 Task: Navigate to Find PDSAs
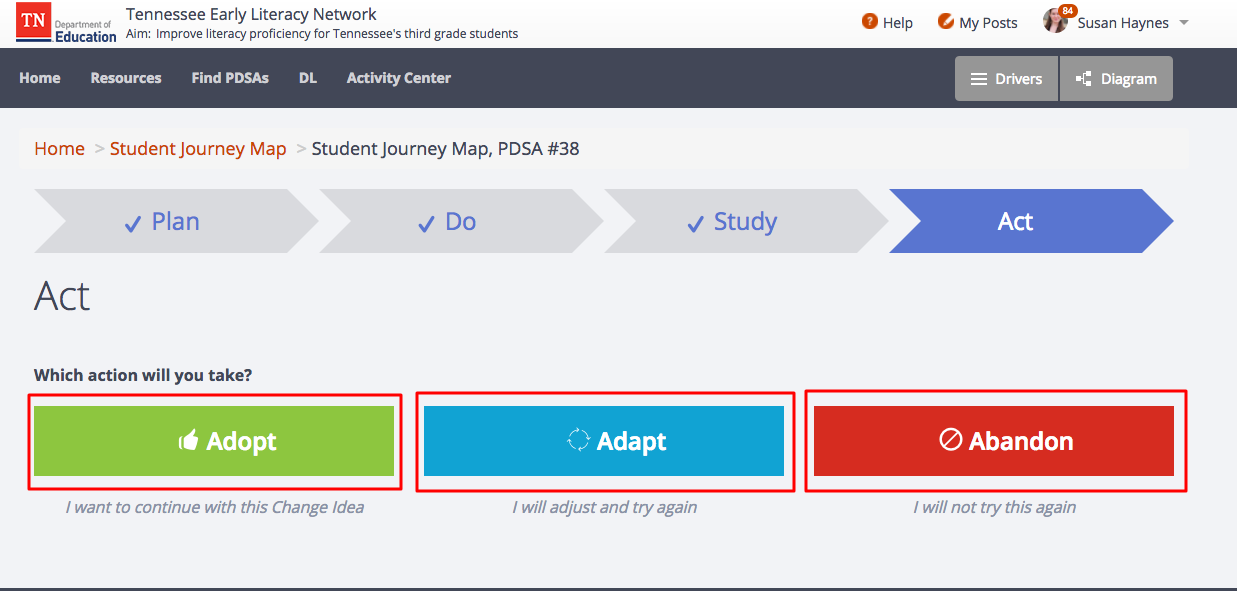click(230, 78)
